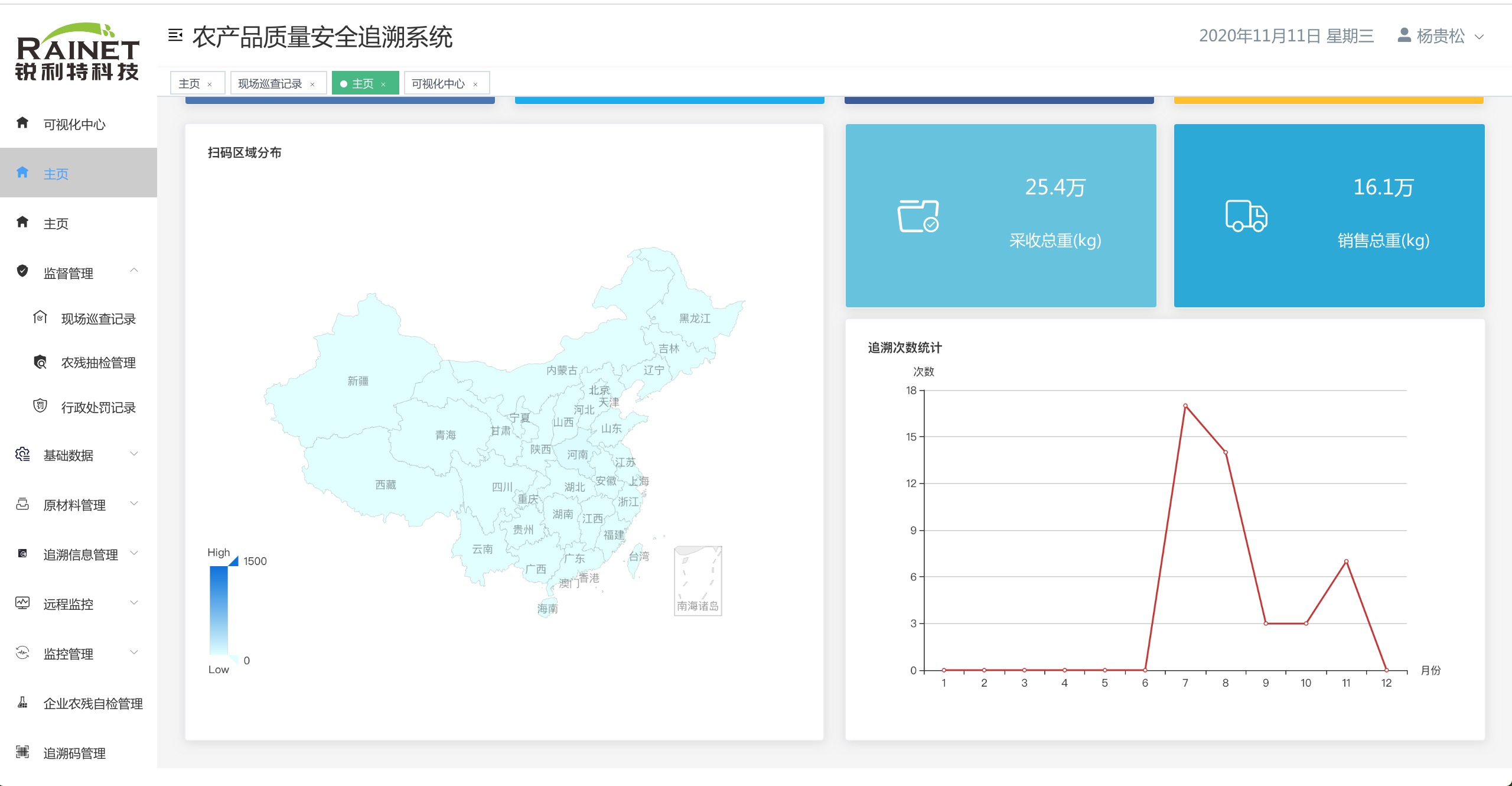1512x786 pixels.
Task: Click the 监控管理 pulse icon
Action: click(22, 652)
